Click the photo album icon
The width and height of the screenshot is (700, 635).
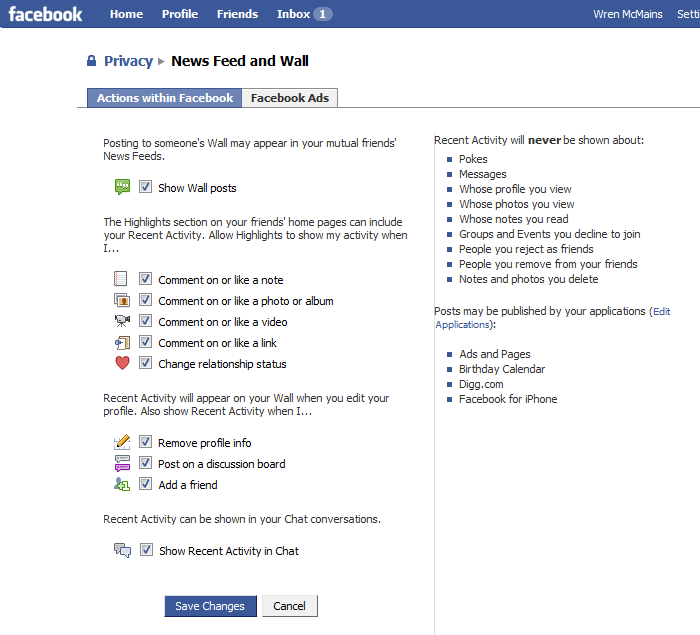pos(122,300)
